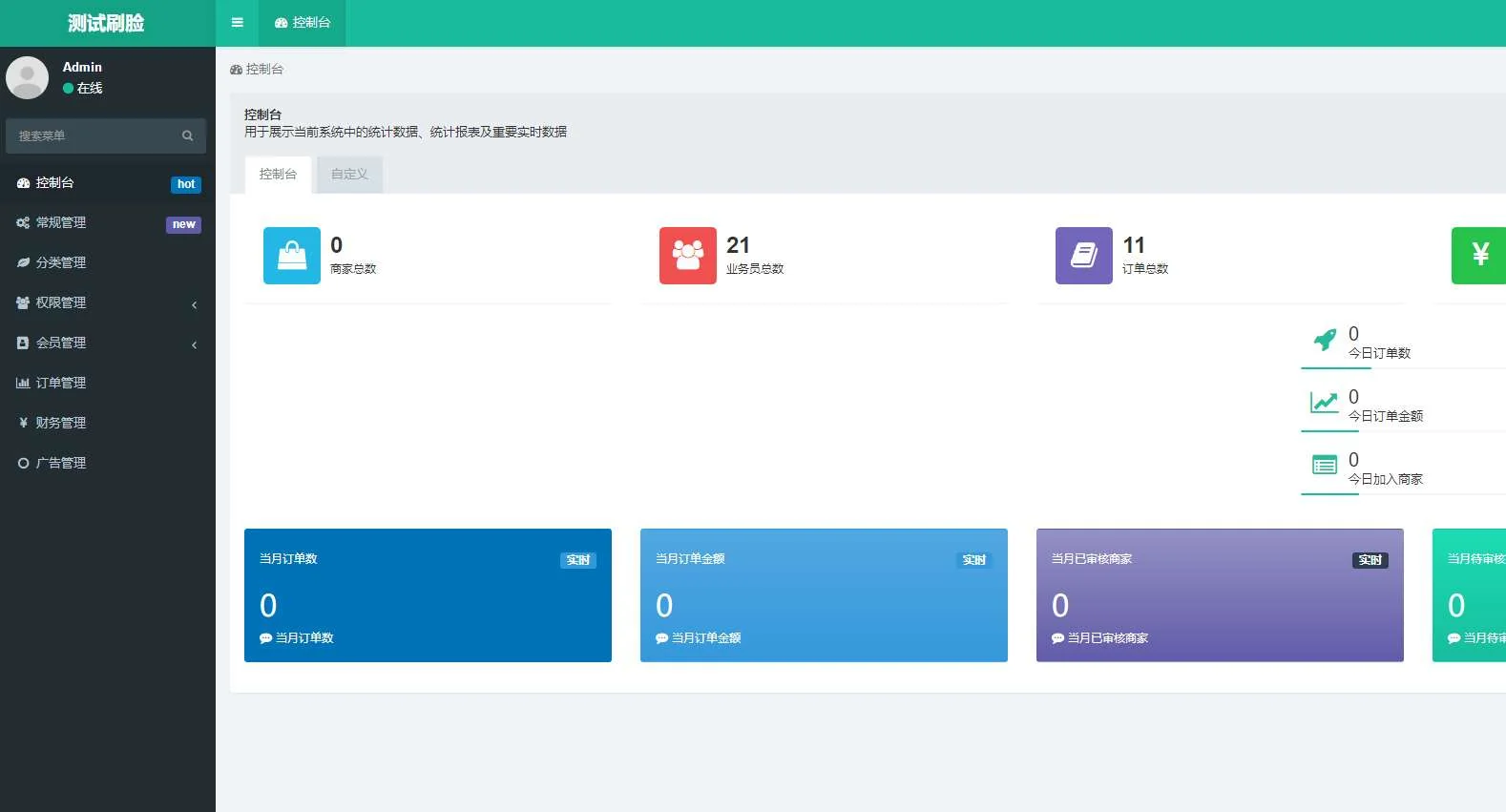Click the purple order book icon

[1083, 255]
